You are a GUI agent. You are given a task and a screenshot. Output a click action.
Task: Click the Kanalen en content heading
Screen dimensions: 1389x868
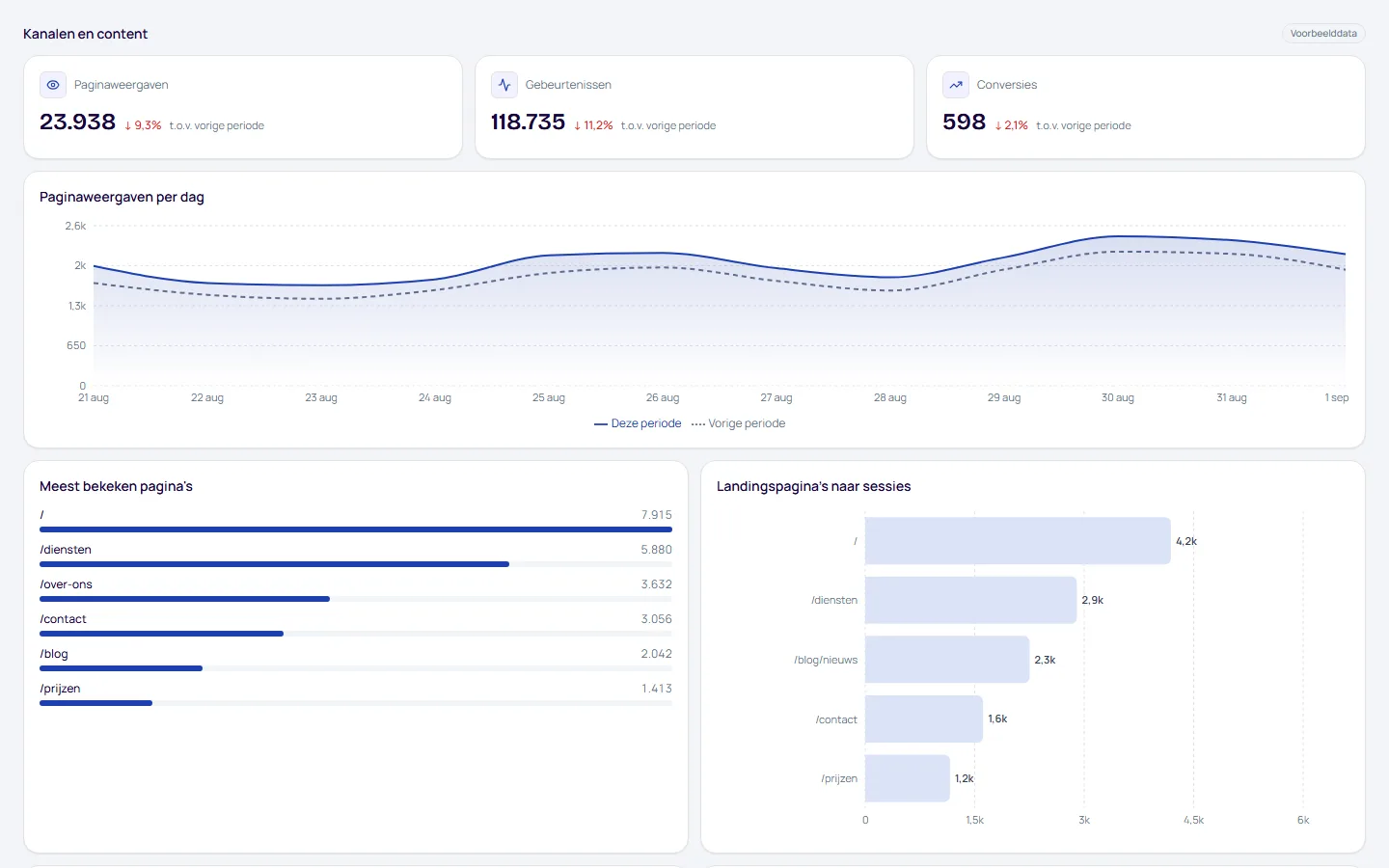[85, 34]
